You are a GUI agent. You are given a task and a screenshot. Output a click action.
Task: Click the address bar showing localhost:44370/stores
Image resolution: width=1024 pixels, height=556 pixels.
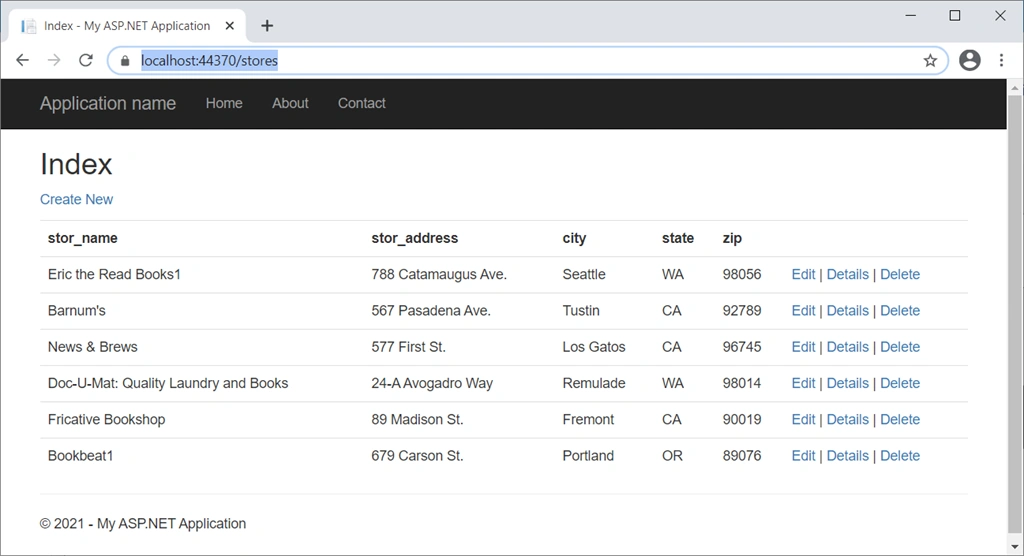click(528, 61)
